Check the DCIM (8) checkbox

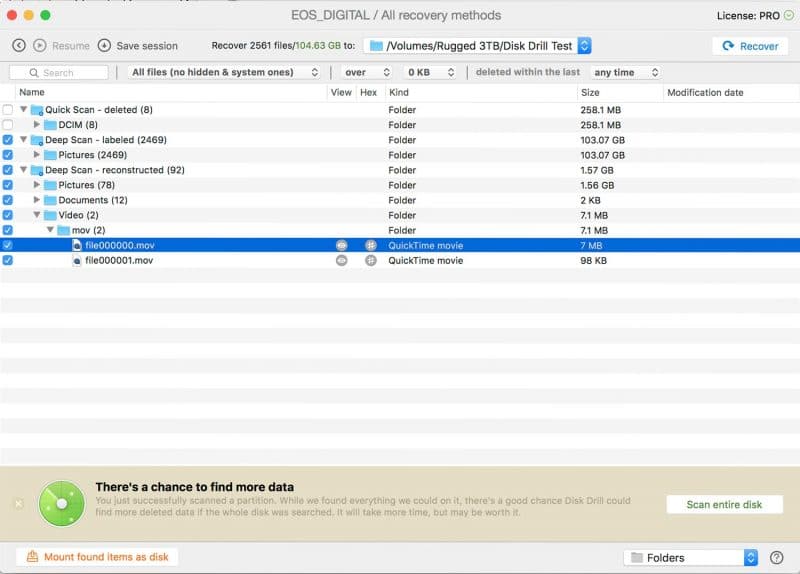pos(8,124)
